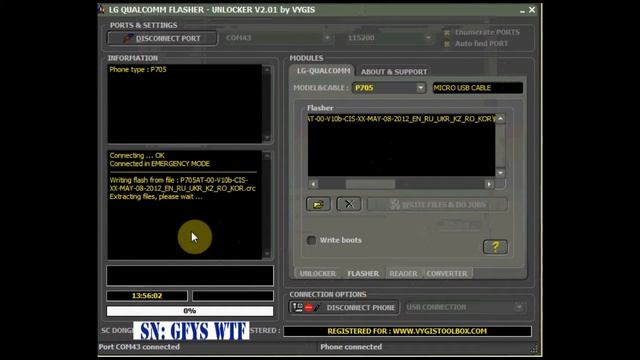Click WRITE FILES & DO JOBS button
Viewport: 640px width, 360px height.
click(x=437, y=204)
